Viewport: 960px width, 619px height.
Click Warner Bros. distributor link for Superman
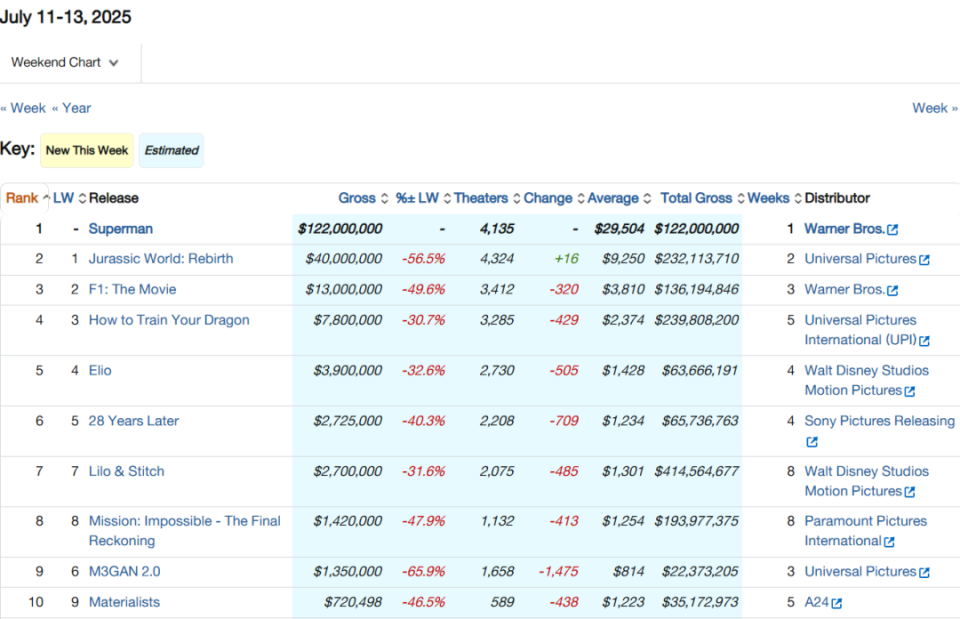(x=844, y=229)
